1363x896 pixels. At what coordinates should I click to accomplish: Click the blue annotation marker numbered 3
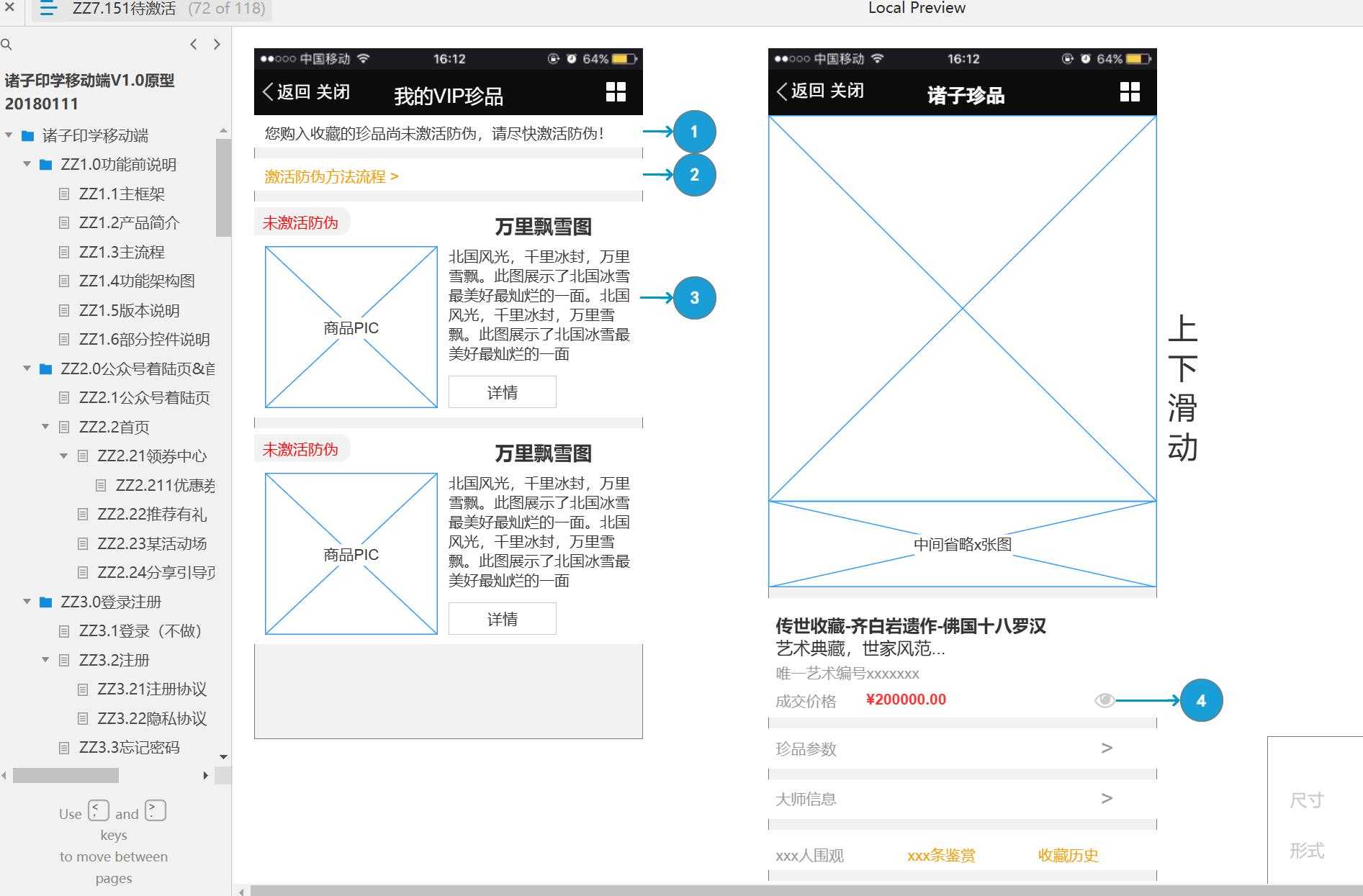(x=694, y=297)
